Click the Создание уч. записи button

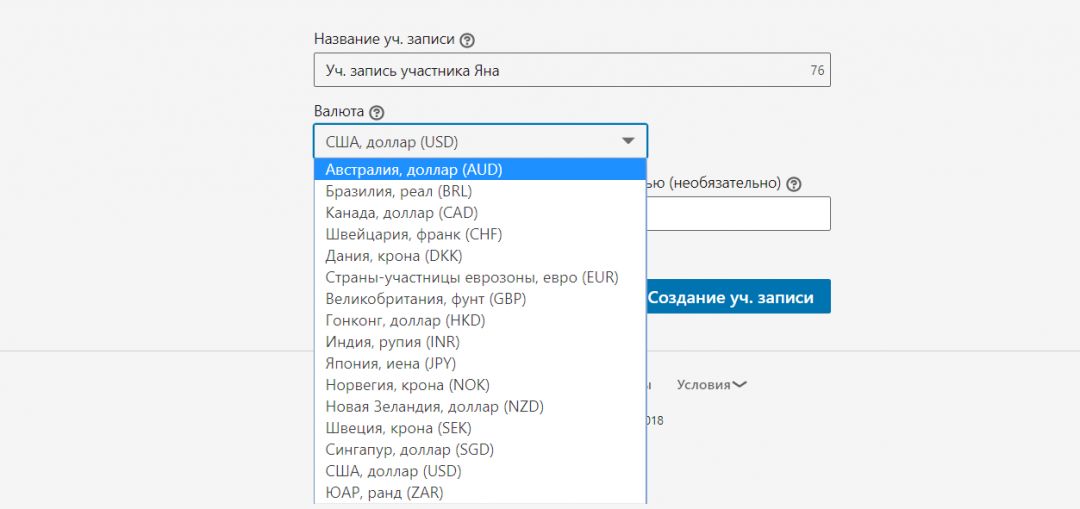pyautogui.click(x=738, y=297)
